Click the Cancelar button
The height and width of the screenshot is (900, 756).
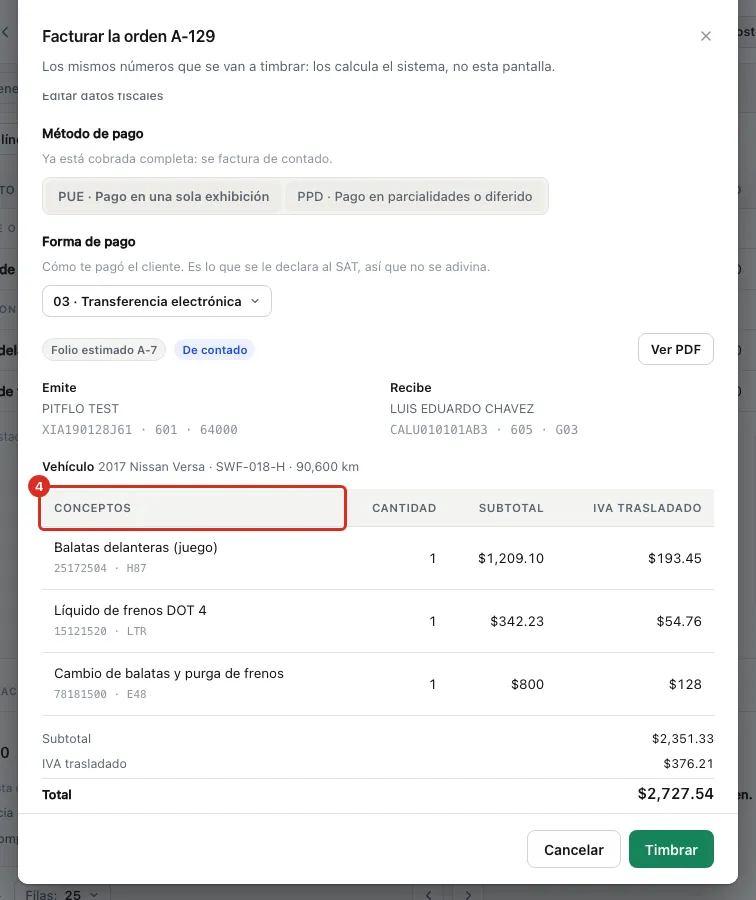(x=573, y=849)
